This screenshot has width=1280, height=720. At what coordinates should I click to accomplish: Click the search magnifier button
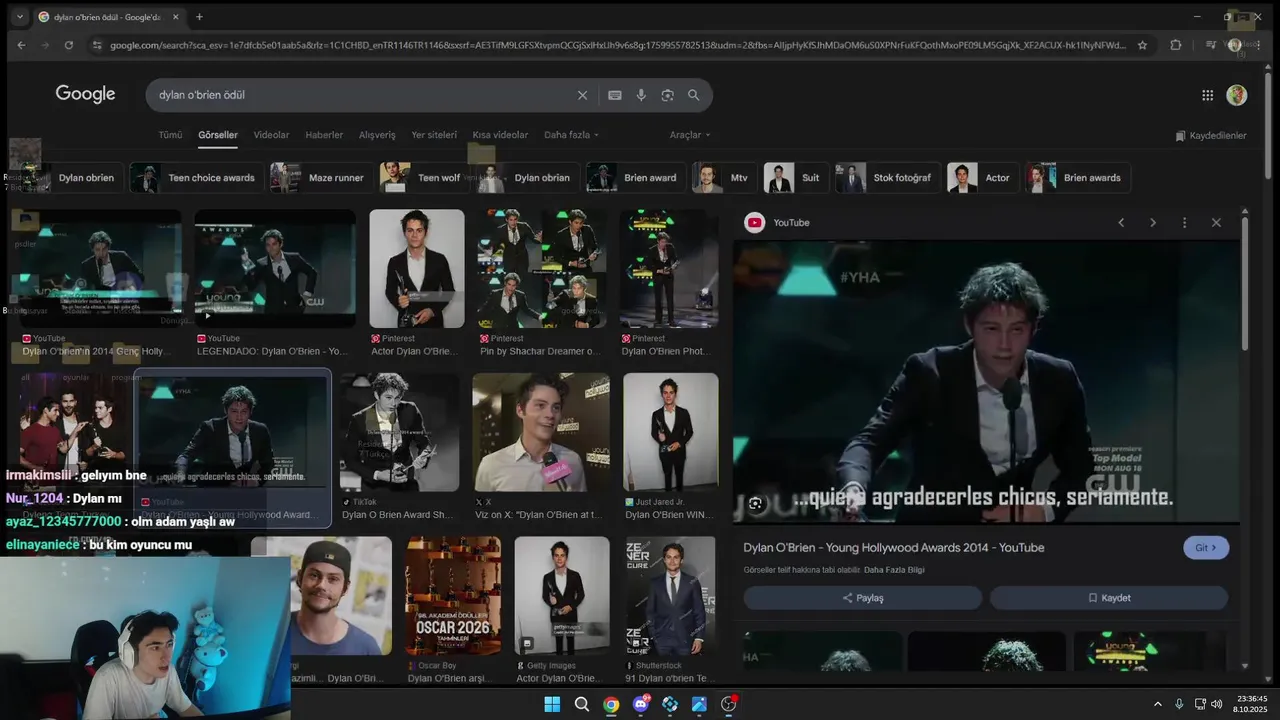pos(693,95)
